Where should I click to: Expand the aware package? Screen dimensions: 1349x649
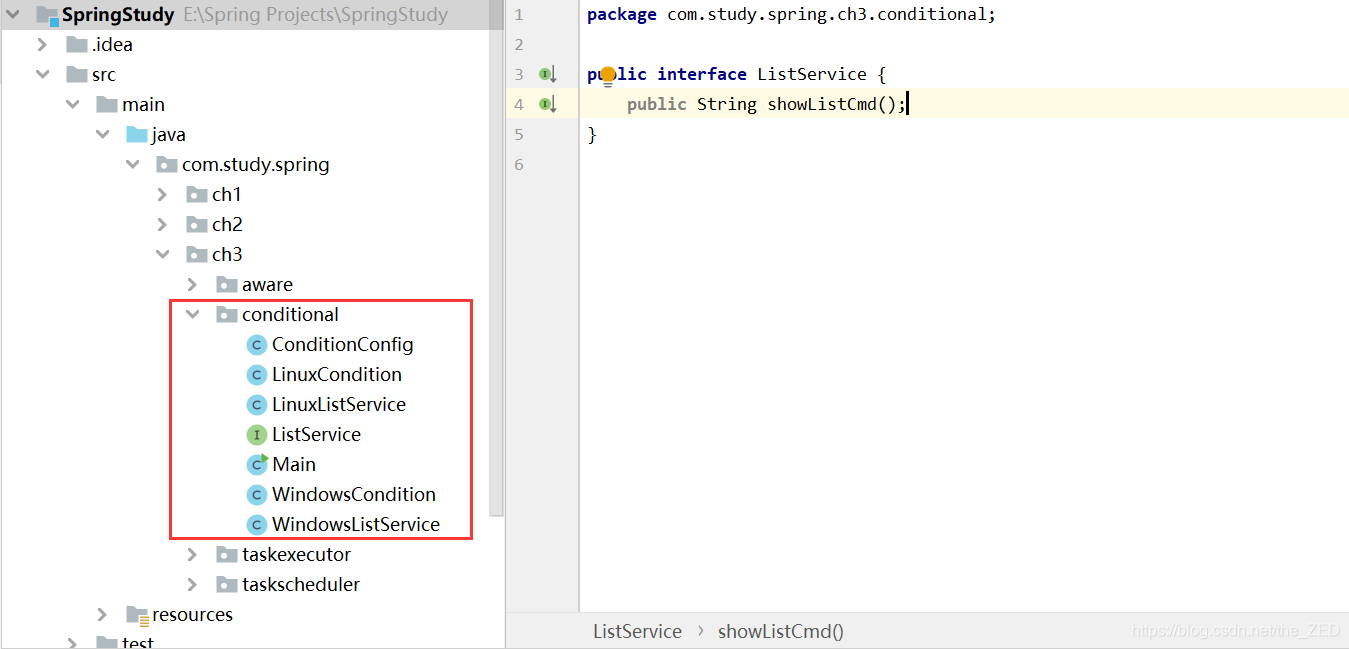point(193,284)
